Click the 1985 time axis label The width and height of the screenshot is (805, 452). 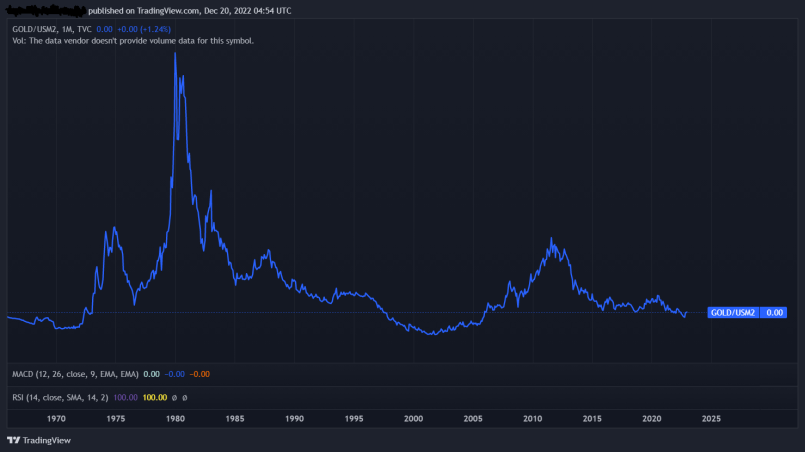tap(235, 419)
